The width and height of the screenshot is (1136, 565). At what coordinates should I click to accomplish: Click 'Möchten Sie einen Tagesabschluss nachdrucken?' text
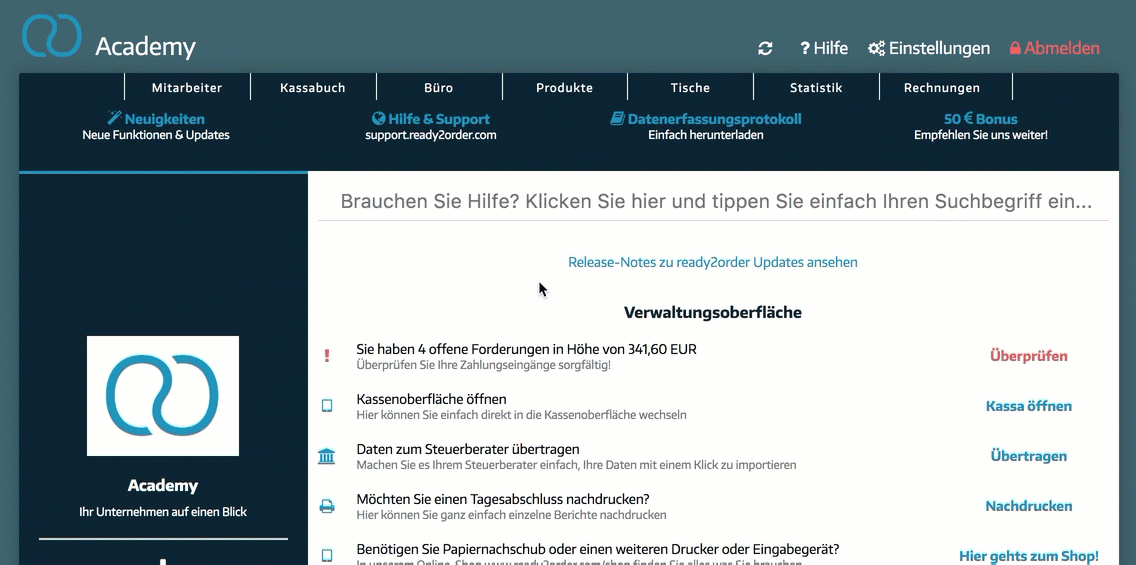pyautogui.click(x=503, y=499)
